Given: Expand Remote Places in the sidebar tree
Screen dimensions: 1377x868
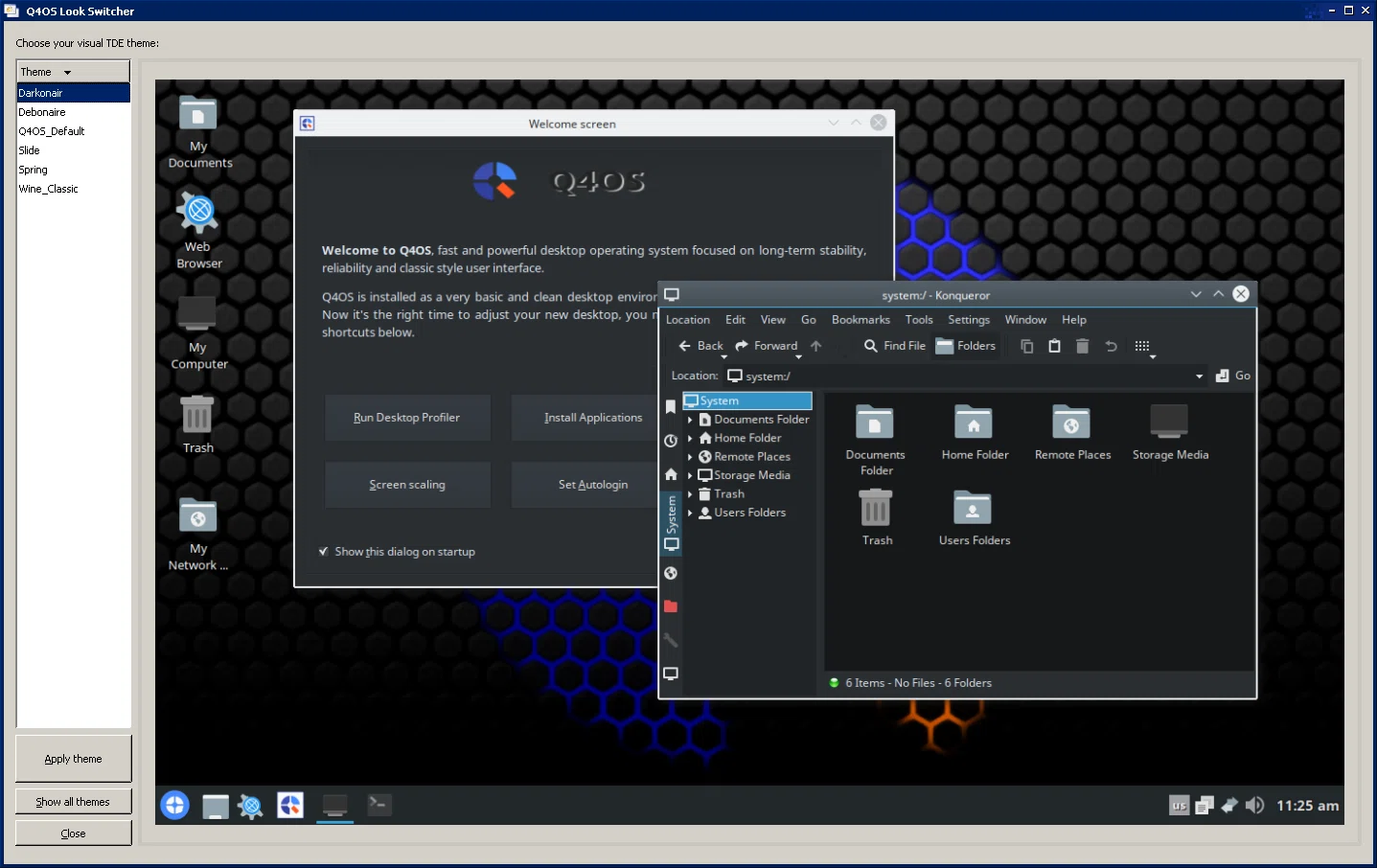Looking at the screenshot, I should pos(690,457).
